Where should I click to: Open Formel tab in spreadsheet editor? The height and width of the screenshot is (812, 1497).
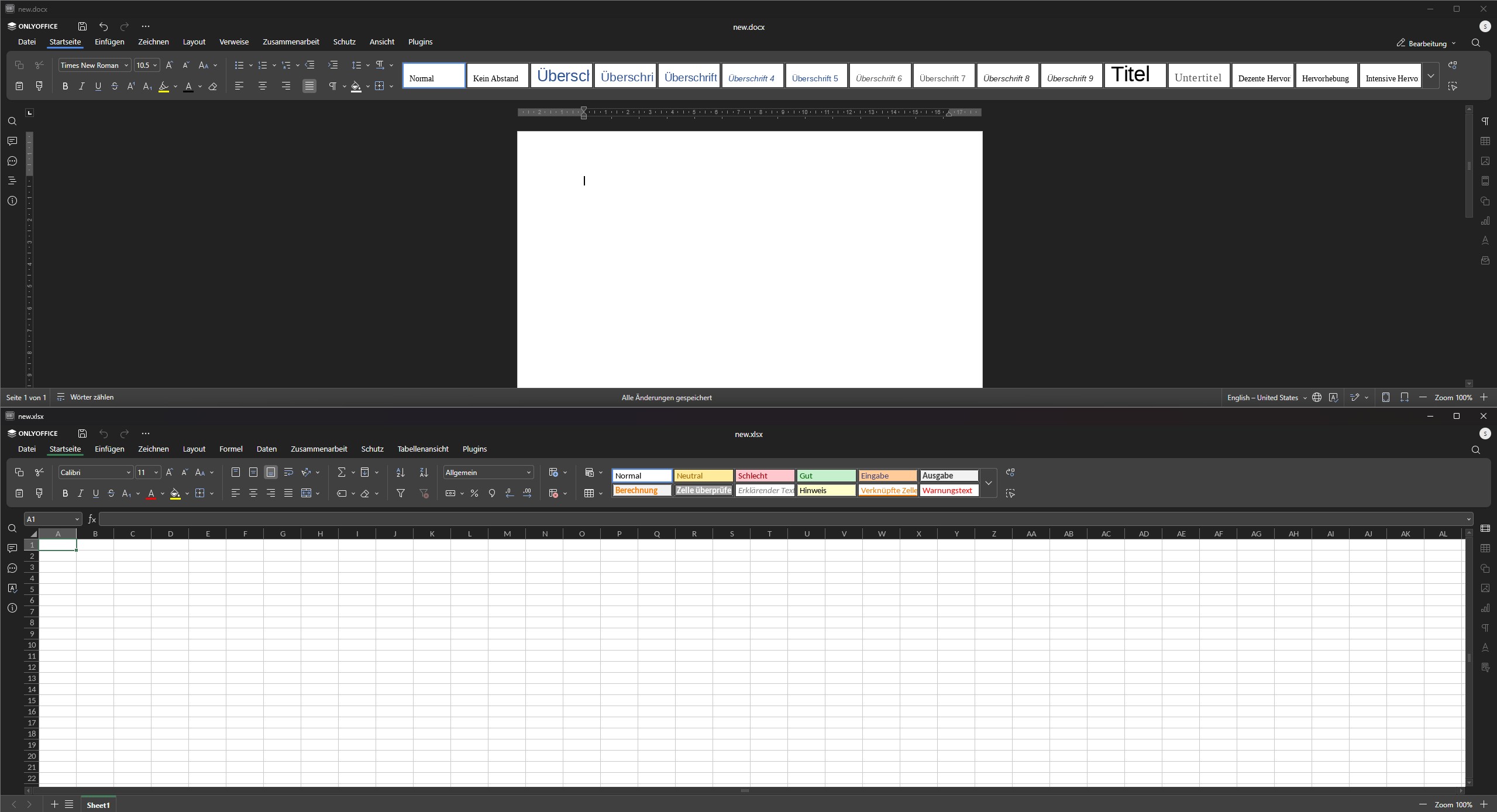[230, 449]
